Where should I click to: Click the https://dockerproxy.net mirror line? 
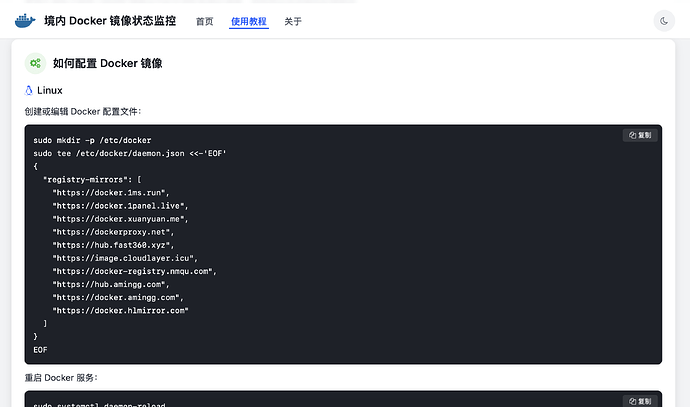click(x=113, y=232)
